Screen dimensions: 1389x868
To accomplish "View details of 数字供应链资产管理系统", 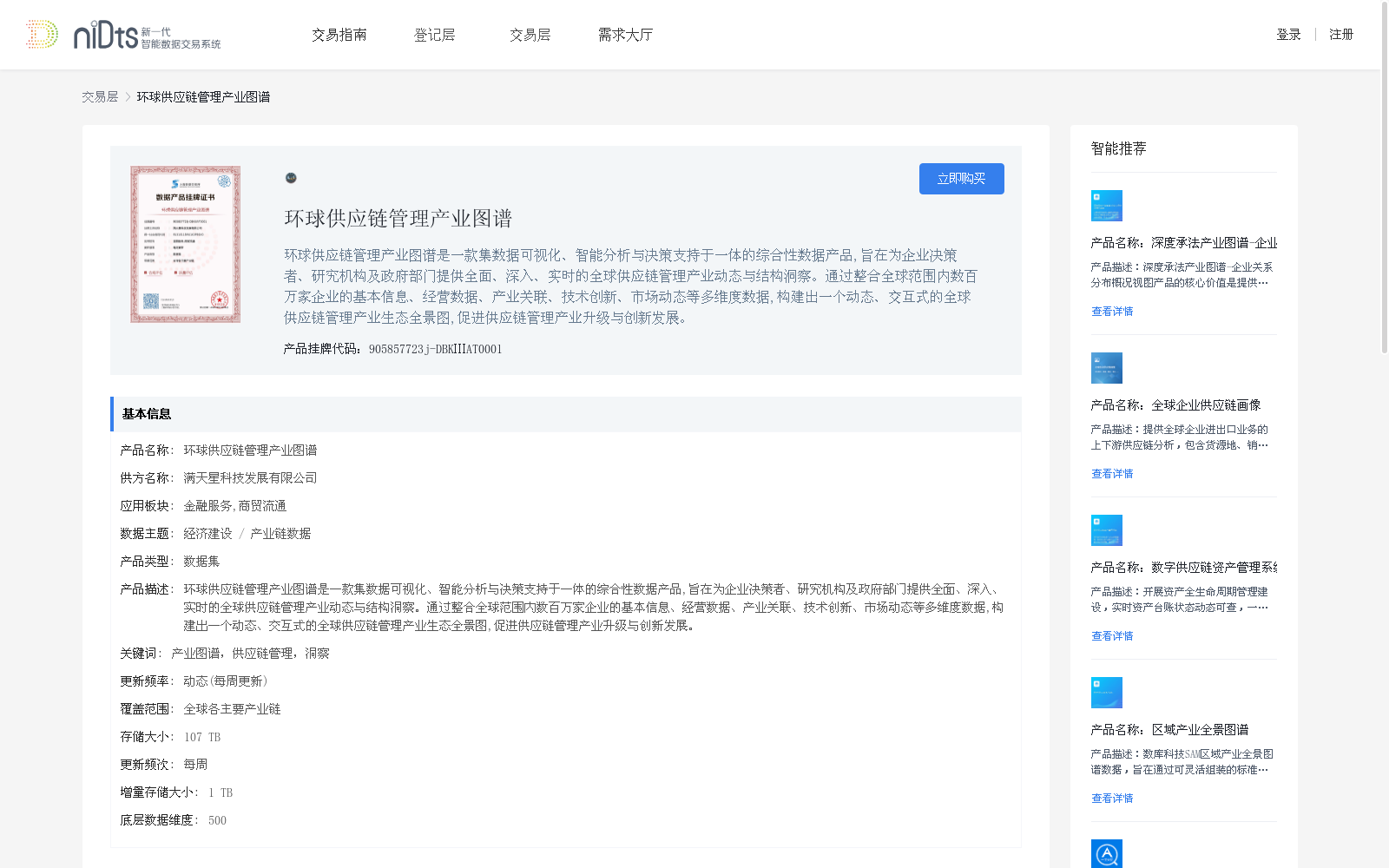I will point(1112,636).
